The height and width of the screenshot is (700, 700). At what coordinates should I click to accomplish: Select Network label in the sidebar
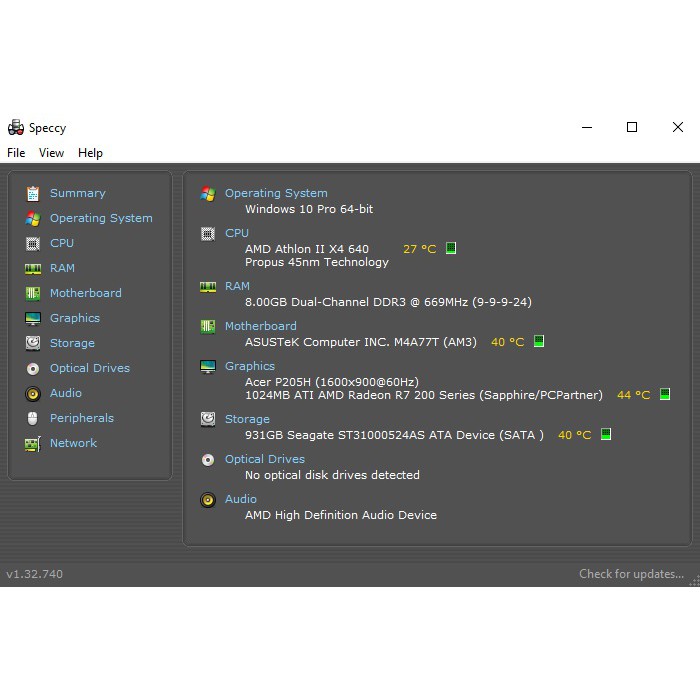tap(73, 443)
